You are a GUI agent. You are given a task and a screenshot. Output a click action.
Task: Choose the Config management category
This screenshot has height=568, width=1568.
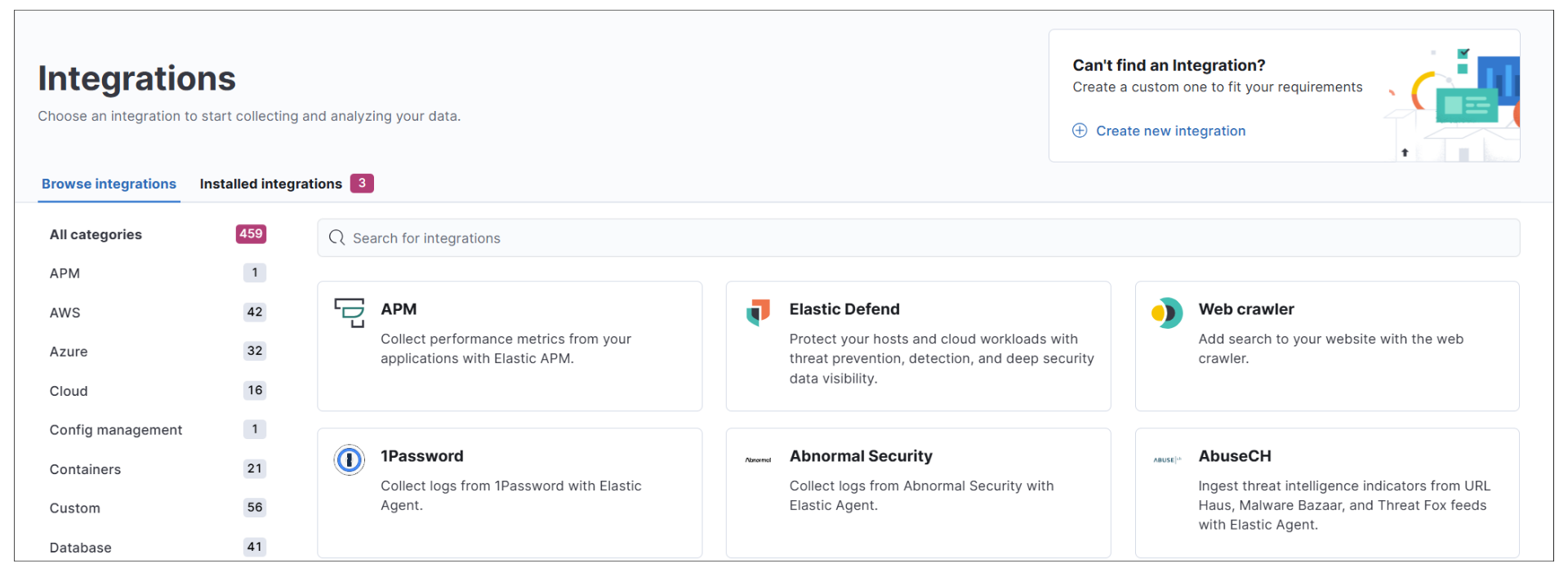coord(158,430)
